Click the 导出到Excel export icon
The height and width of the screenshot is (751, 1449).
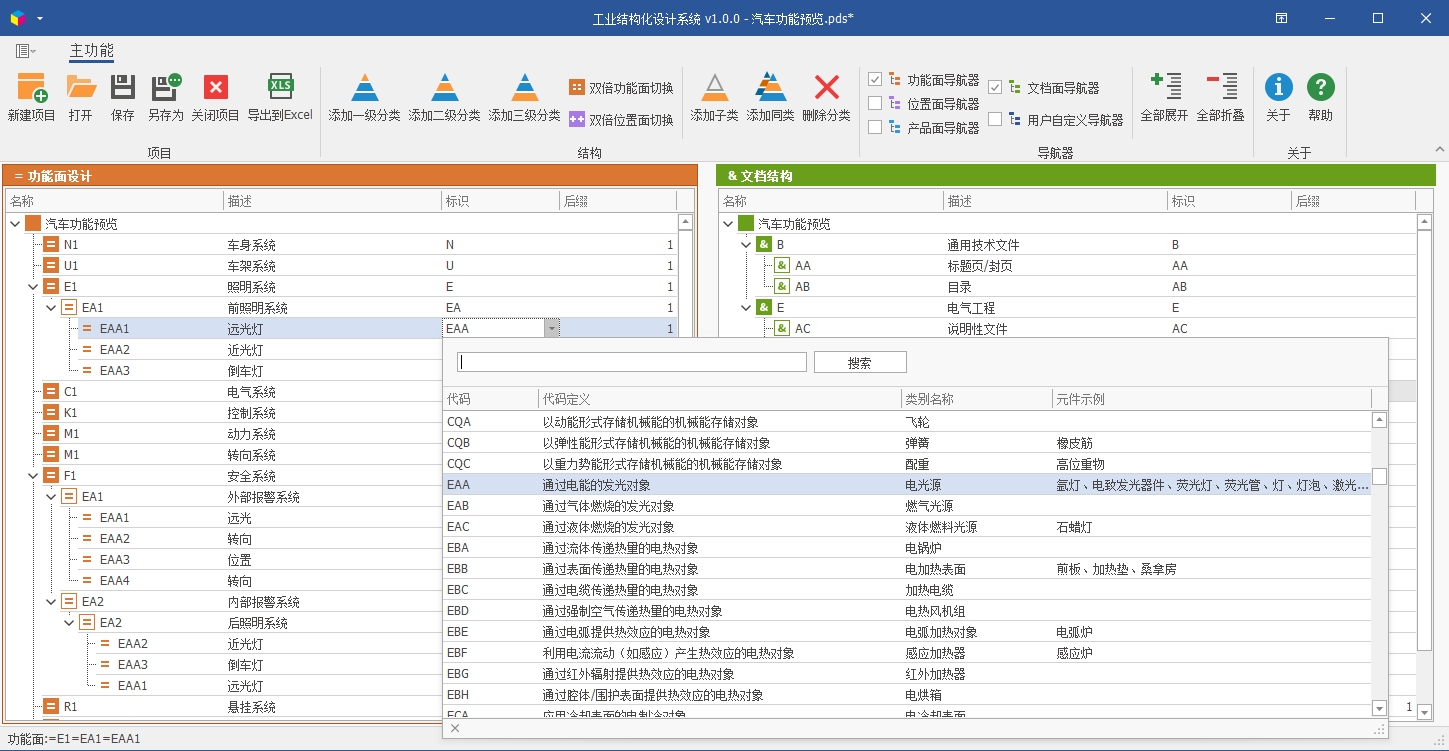coord(280,89)
